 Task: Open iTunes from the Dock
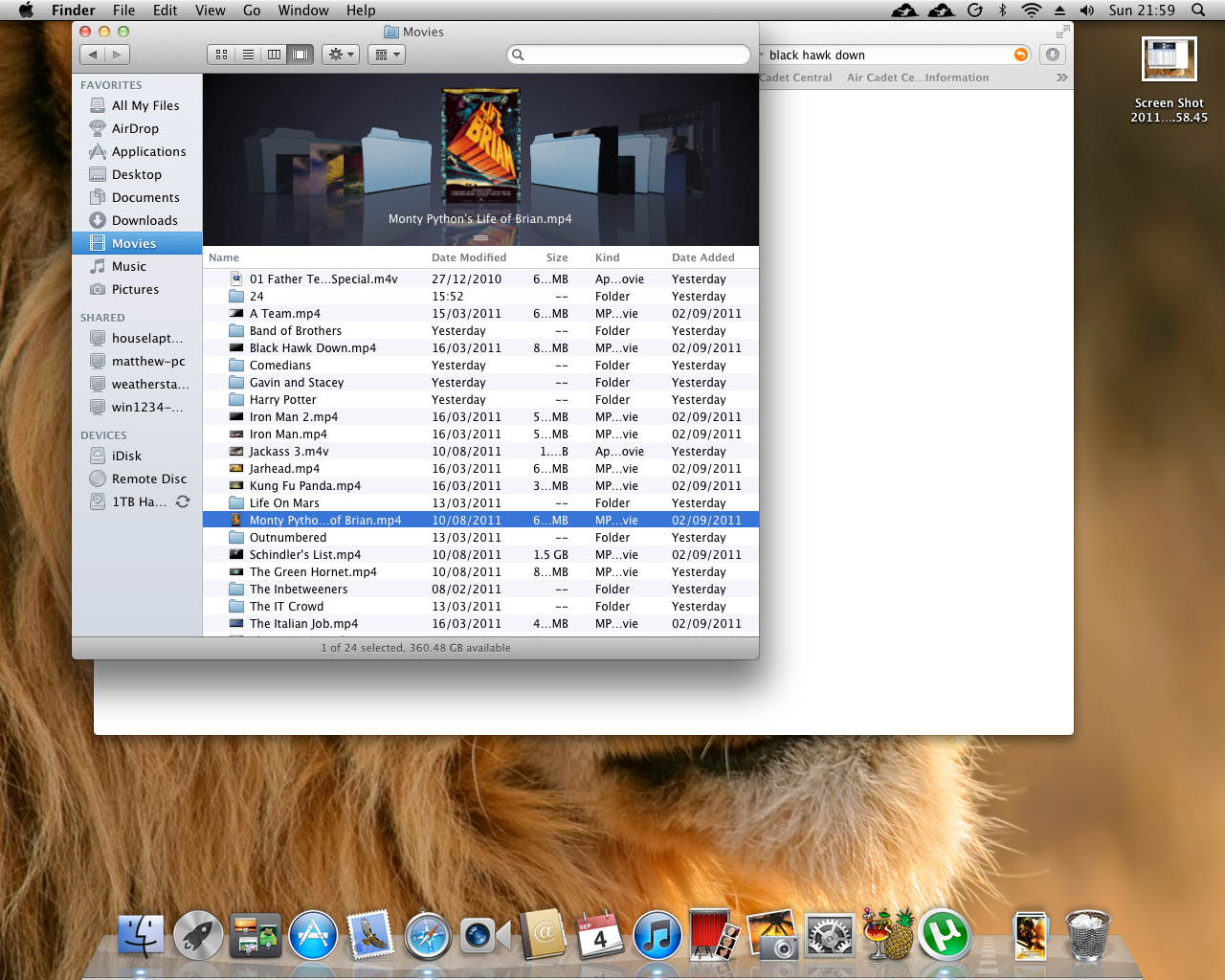pos(657,935)
